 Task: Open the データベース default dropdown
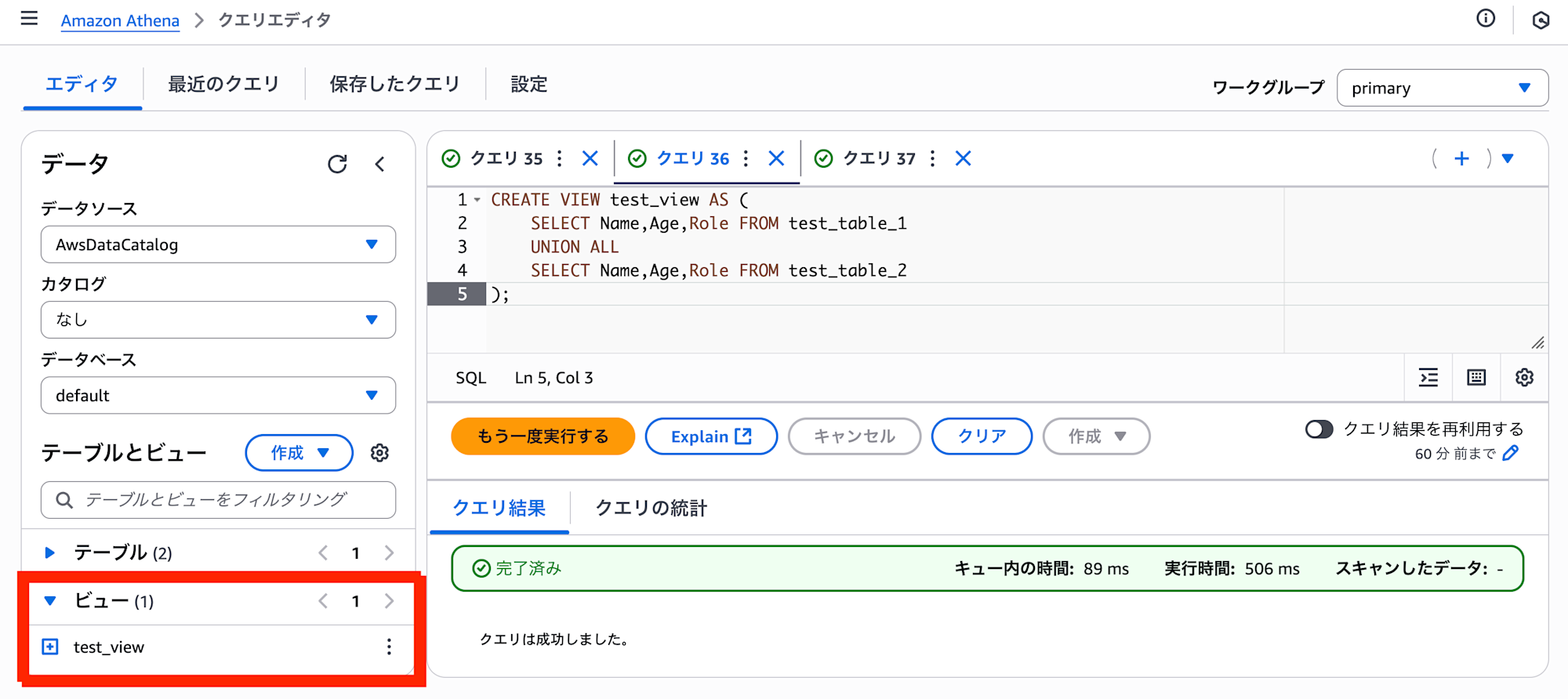coord(218,395)
